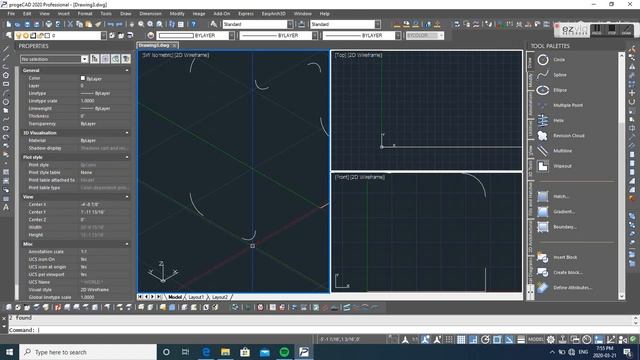Click the Undo arrow icon

(x=110, y=24)
